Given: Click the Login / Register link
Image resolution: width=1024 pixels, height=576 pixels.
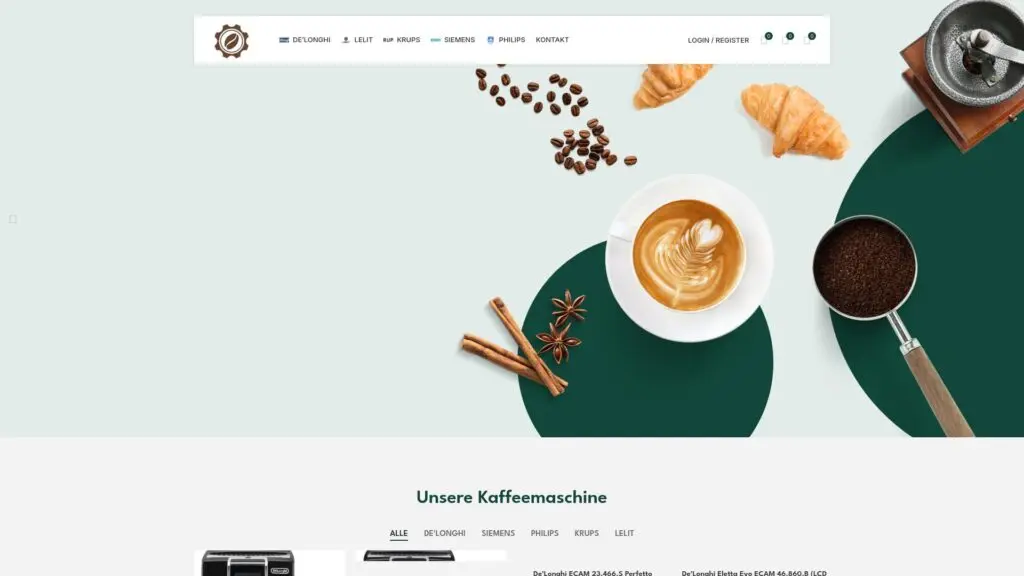Looking at the screenshot, I should click(718, 40).
